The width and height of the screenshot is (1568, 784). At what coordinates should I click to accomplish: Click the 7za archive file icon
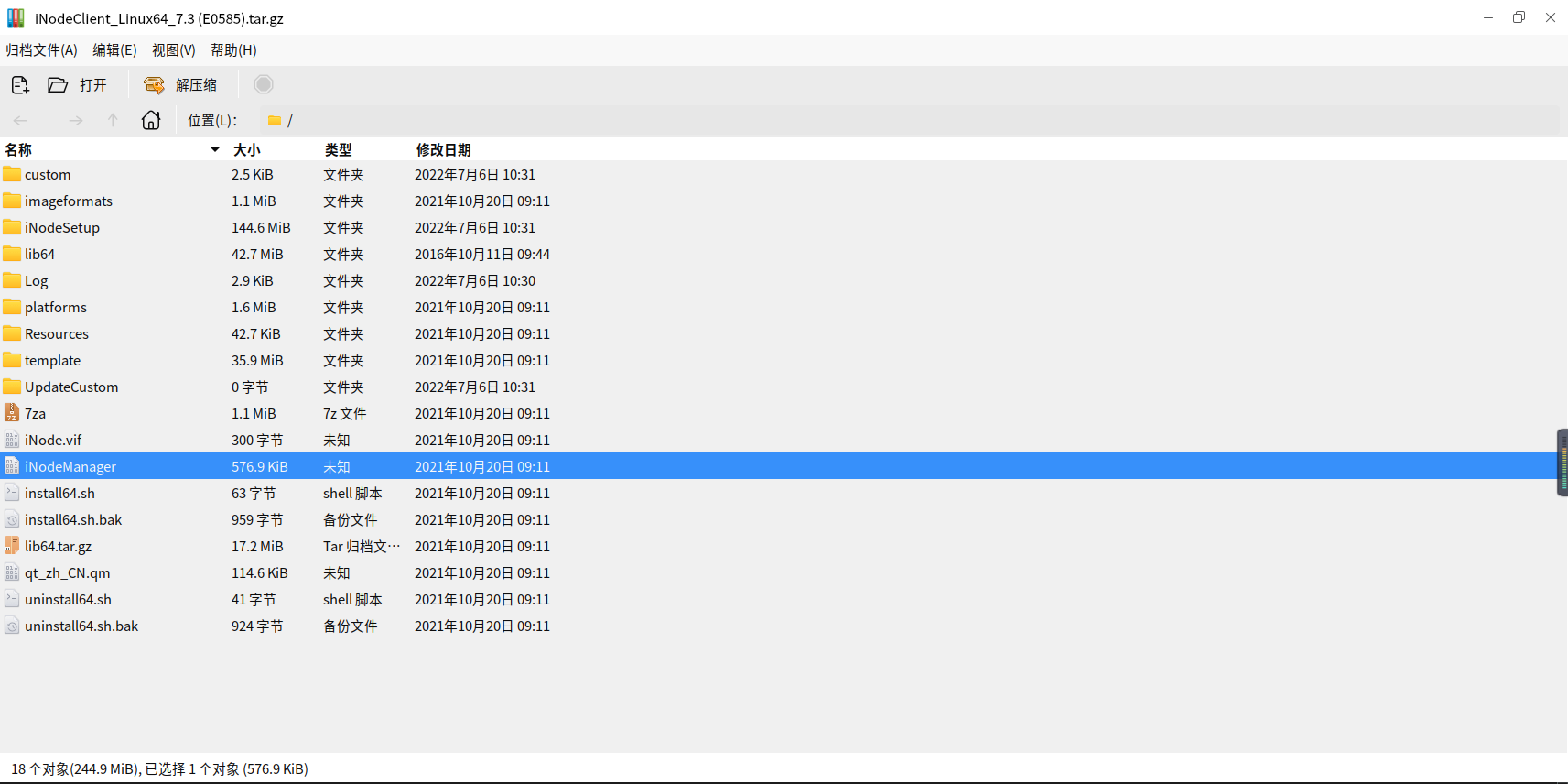click(12, 413)
